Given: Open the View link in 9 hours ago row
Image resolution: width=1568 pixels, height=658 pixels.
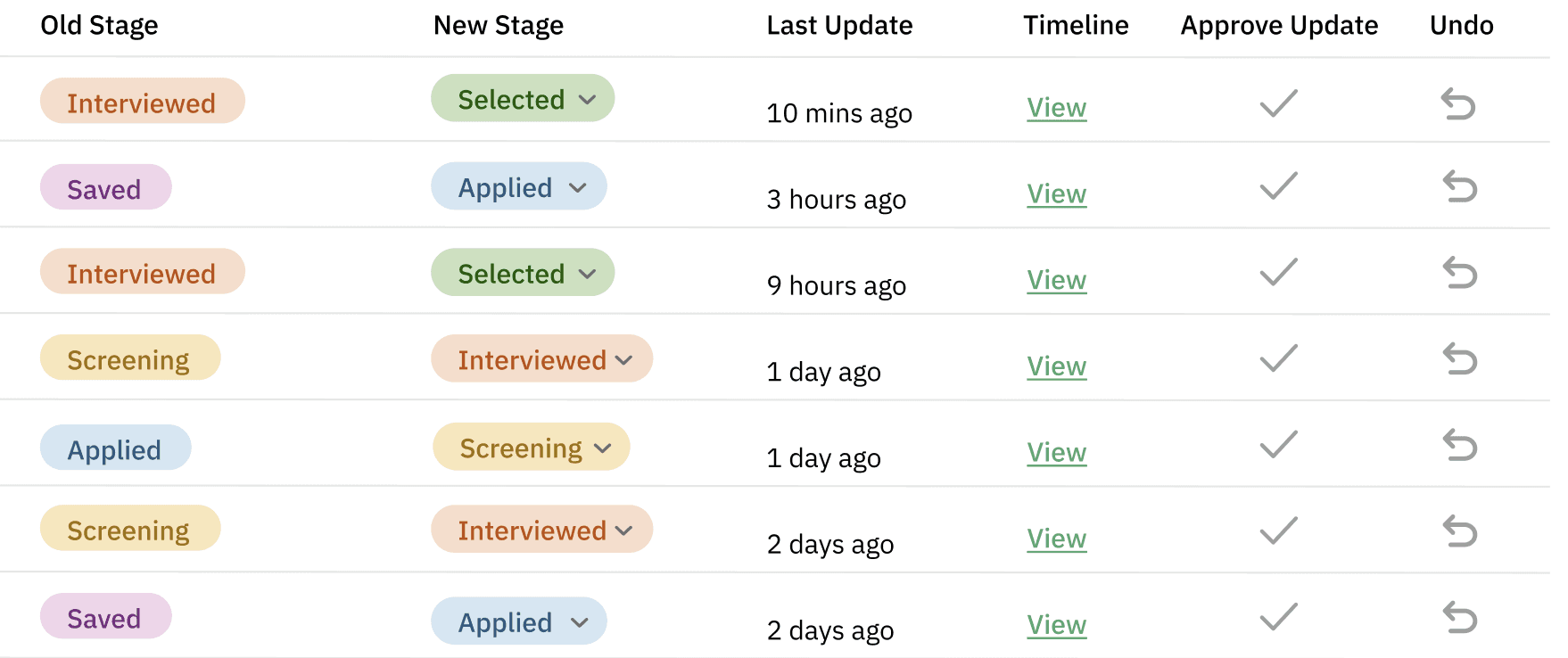Looking at the screenshot, I should (1056, 280).
